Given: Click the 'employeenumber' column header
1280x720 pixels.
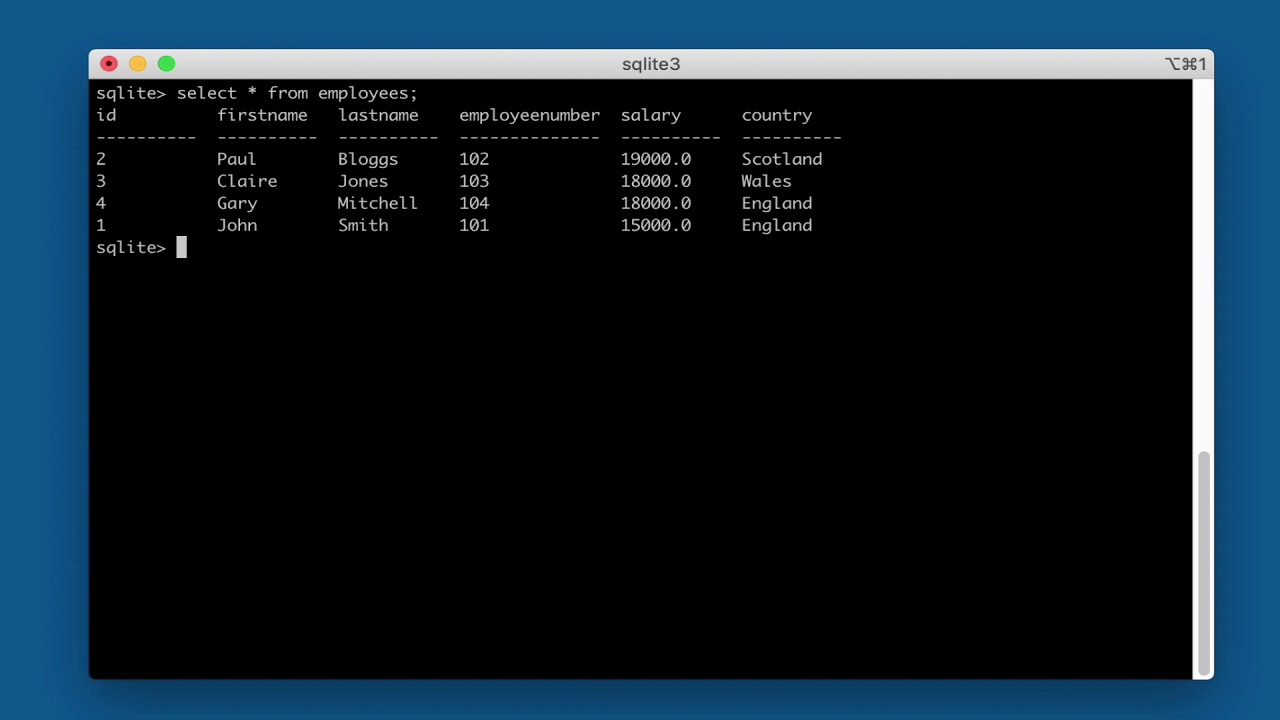Looking at the screenshot, I should click(x=530, y=116).
